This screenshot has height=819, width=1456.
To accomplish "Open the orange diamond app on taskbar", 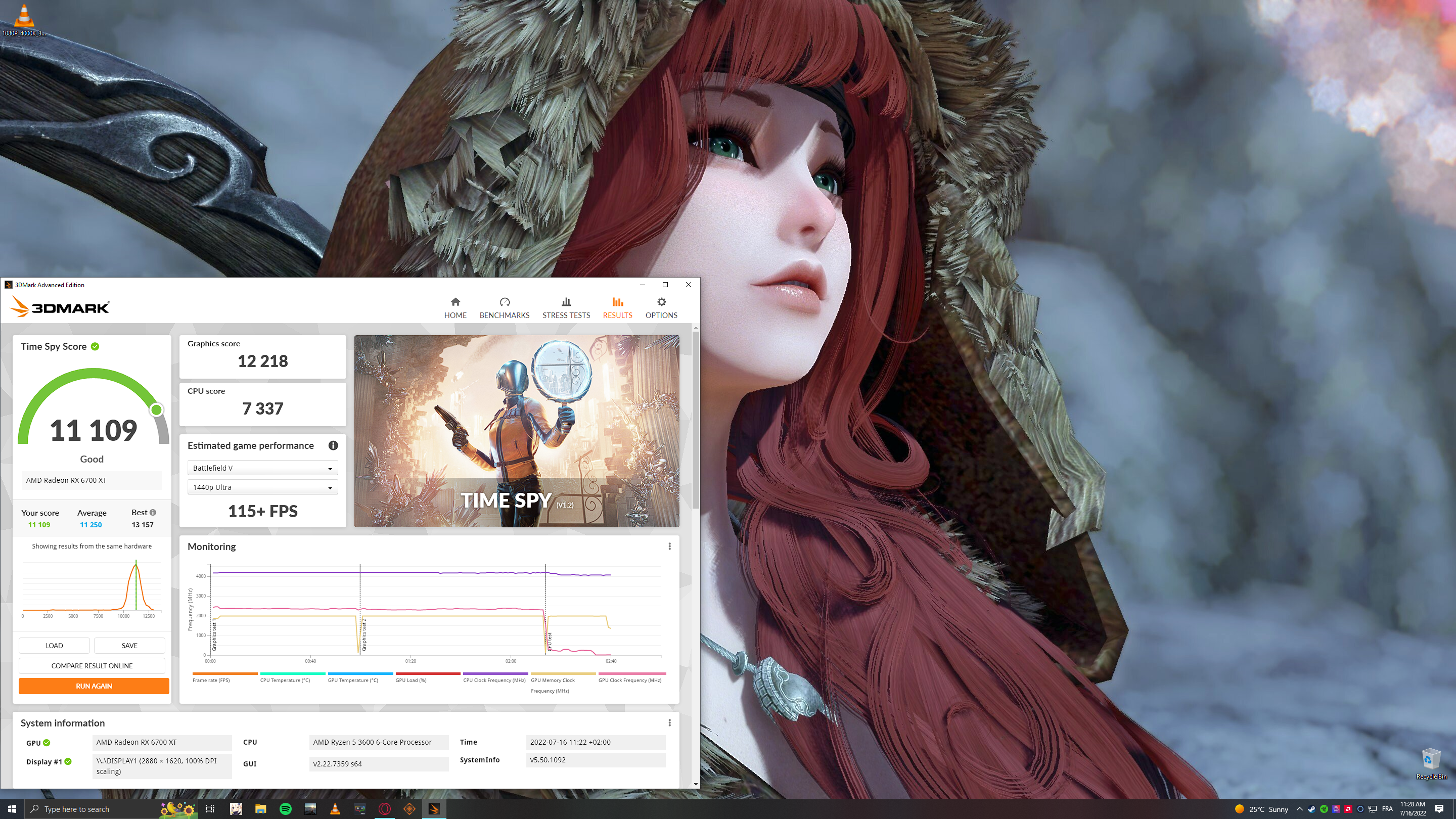I will pyautogui.click(x=410, y=809).
